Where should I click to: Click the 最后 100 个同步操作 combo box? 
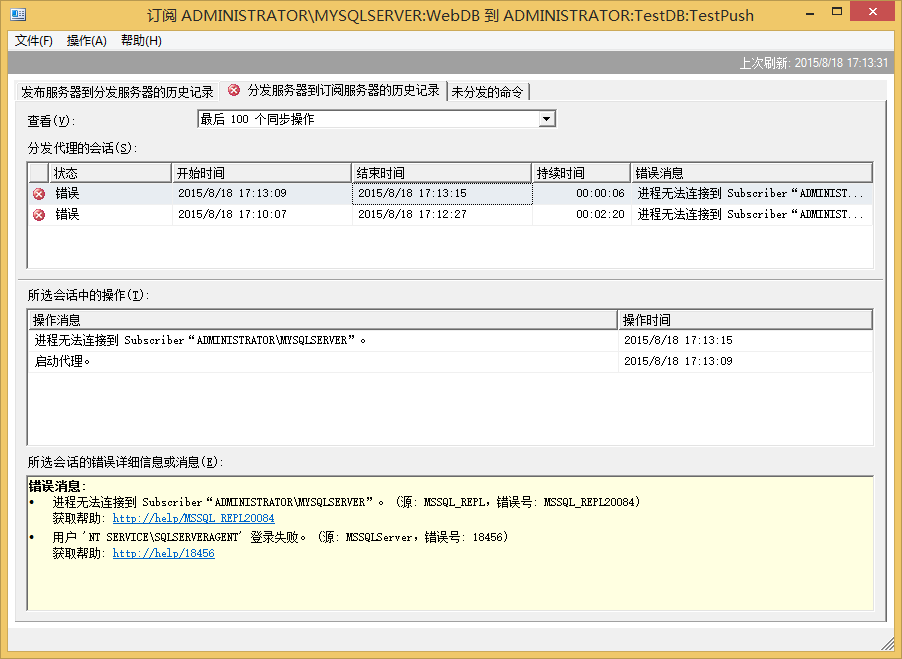[x=376, y=119]
